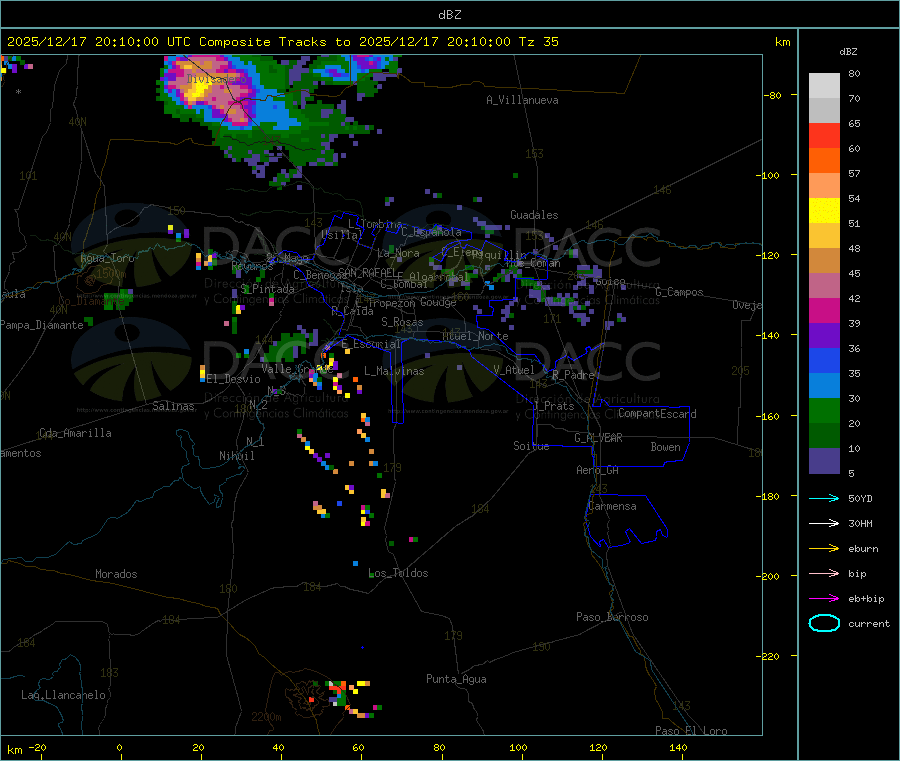Click the 'S_Rosas' map label
900x761 pixels.
[x=402, y=322]
